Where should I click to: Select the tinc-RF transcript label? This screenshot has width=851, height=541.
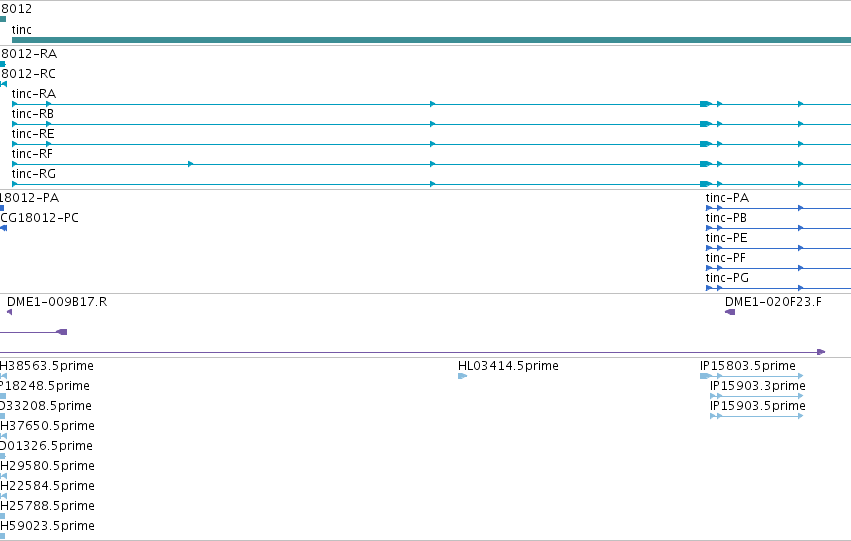33,154
